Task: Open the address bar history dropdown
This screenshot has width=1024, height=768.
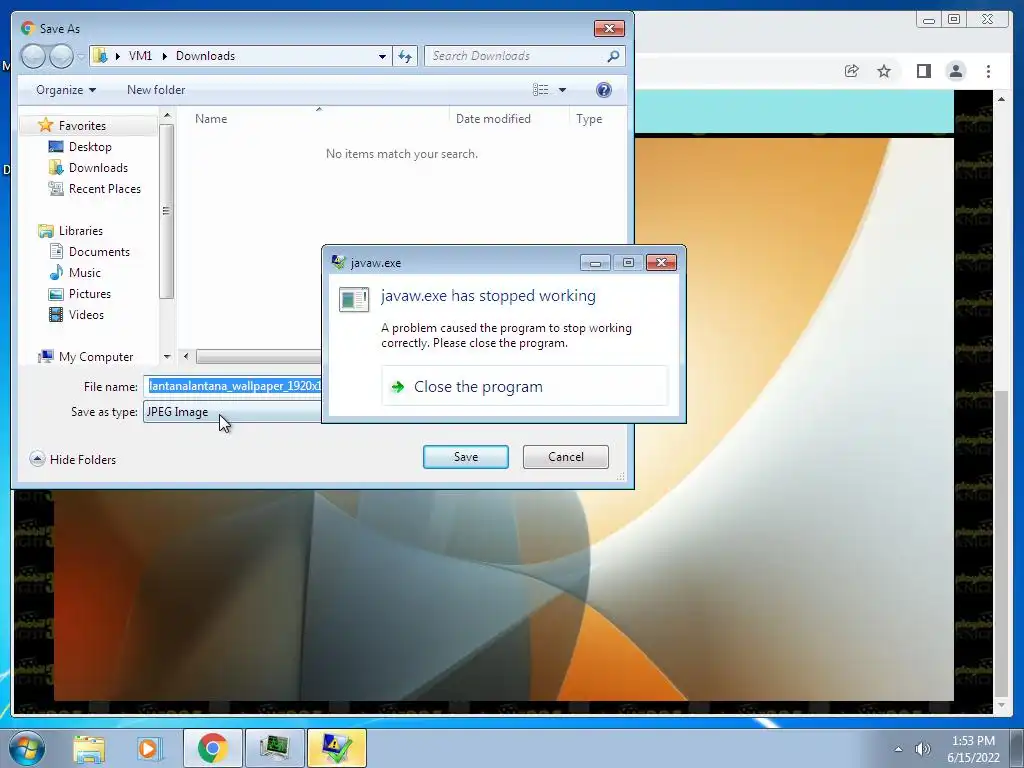Action: [x=382, y=56]
